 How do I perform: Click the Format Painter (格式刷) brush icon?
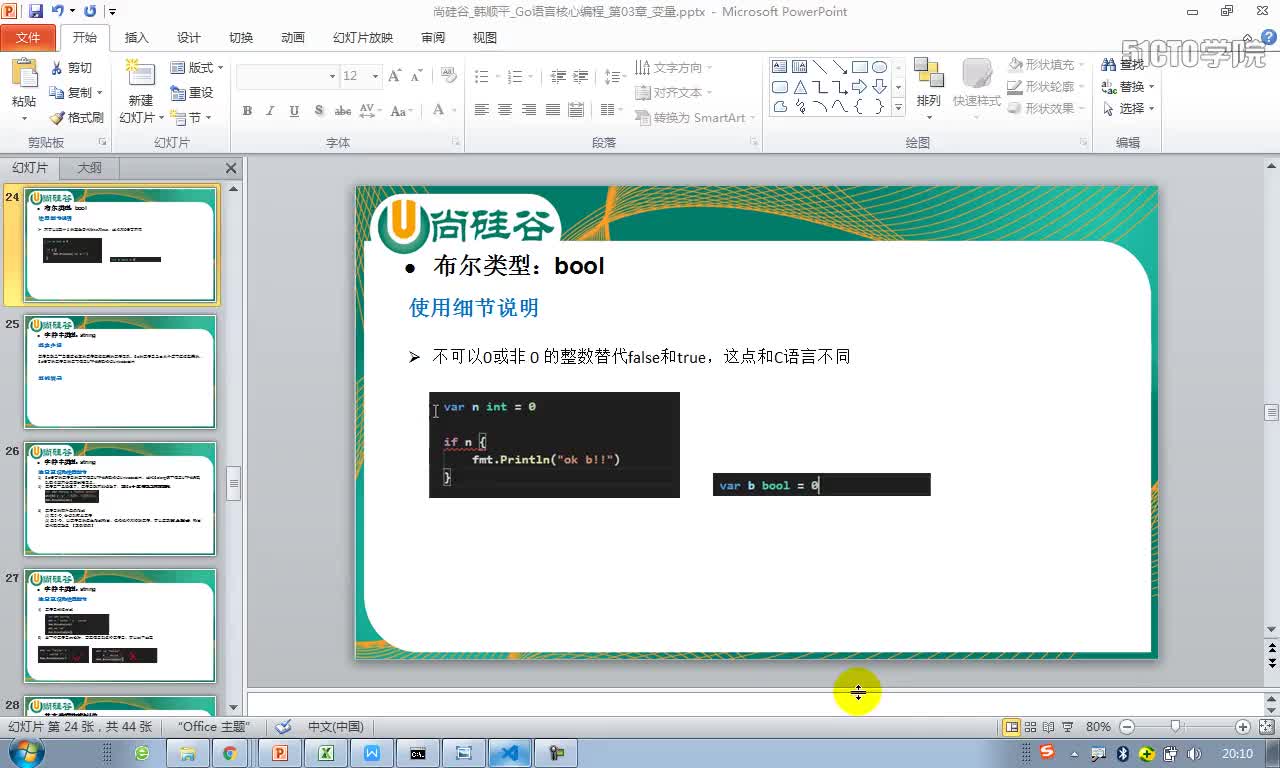tap(56, 118)
